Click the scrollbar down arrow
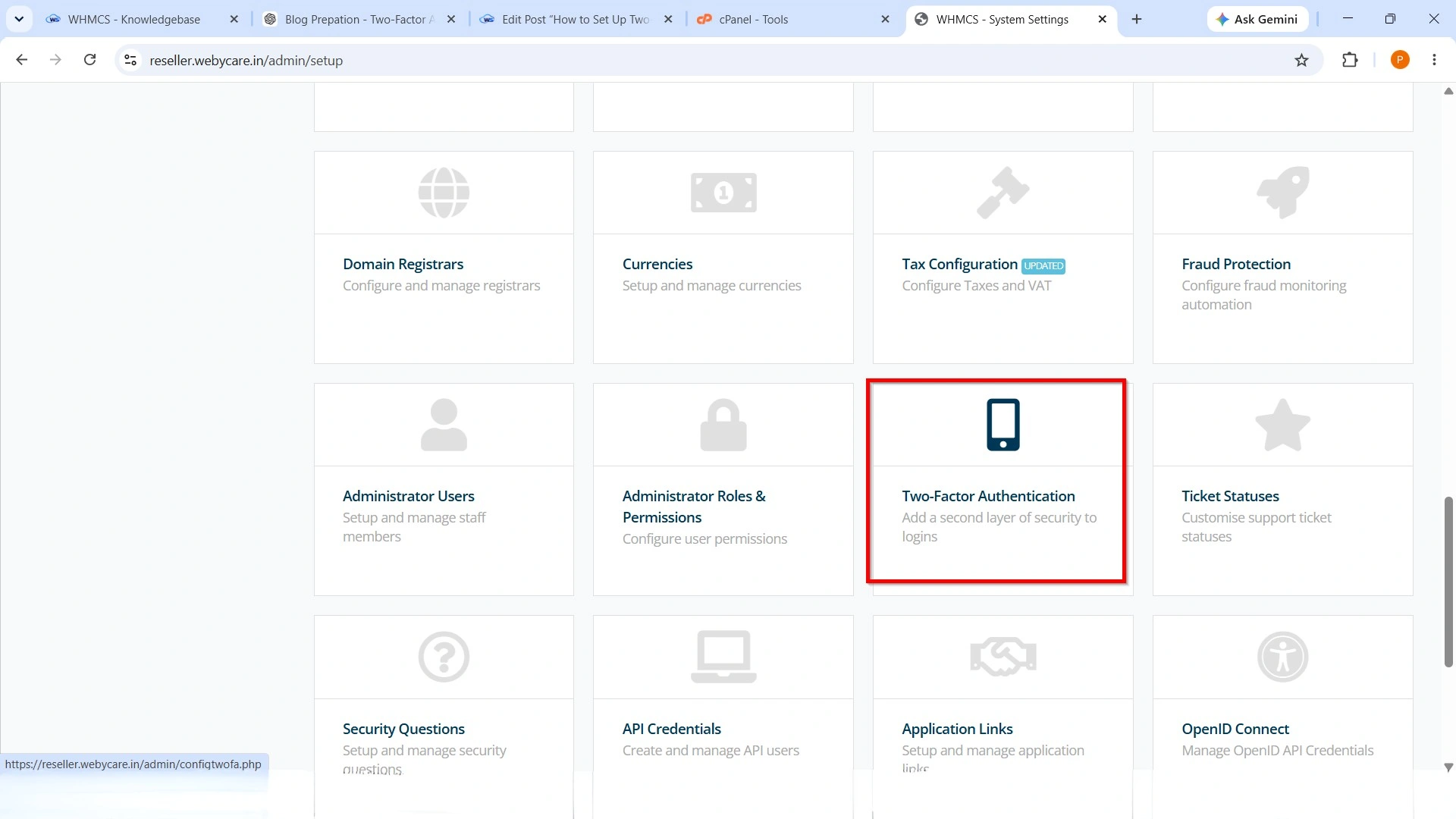The height and width of the screenshot is (819, 1456). coord(1448,767)
